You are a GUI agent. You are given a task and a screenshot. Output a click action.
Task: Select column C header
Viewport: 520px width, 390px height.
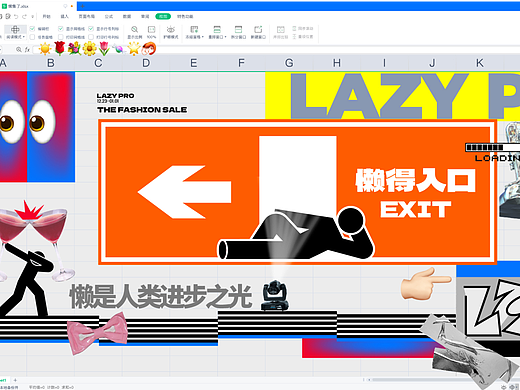coord(98,63)
